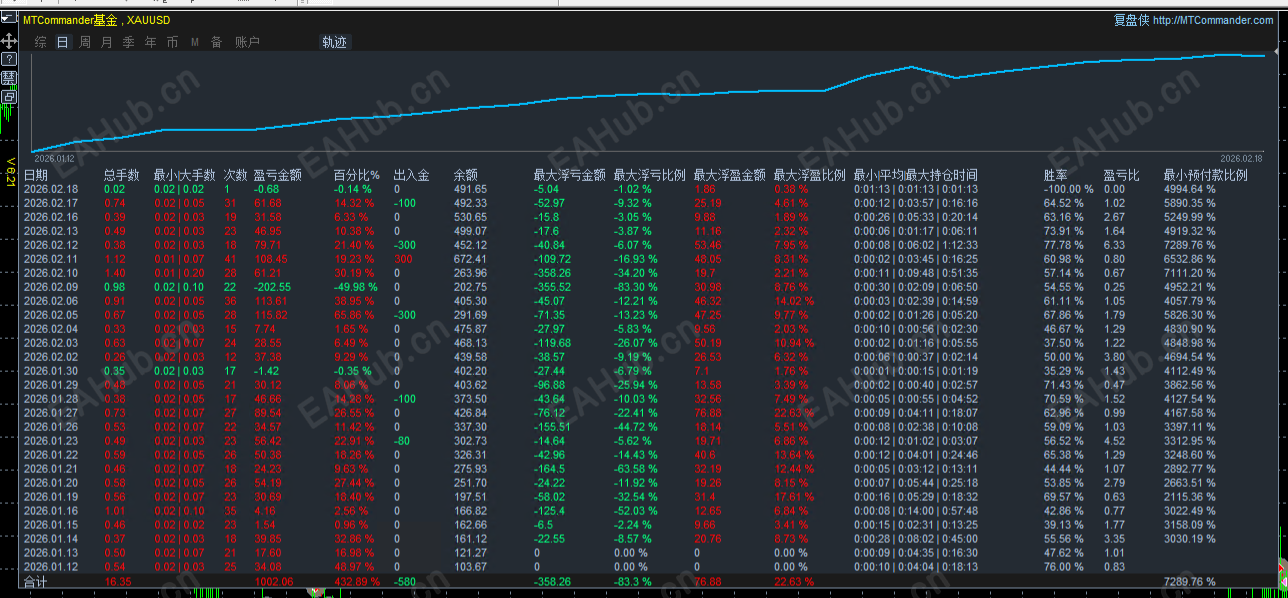Screen dimensions: 1288x598
Task: Click the -355.52 floating loss cell
Action: (554, 287)
